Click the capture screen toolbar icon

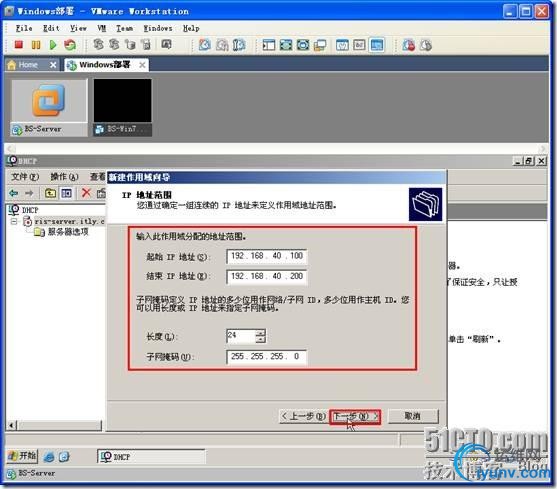167,44
